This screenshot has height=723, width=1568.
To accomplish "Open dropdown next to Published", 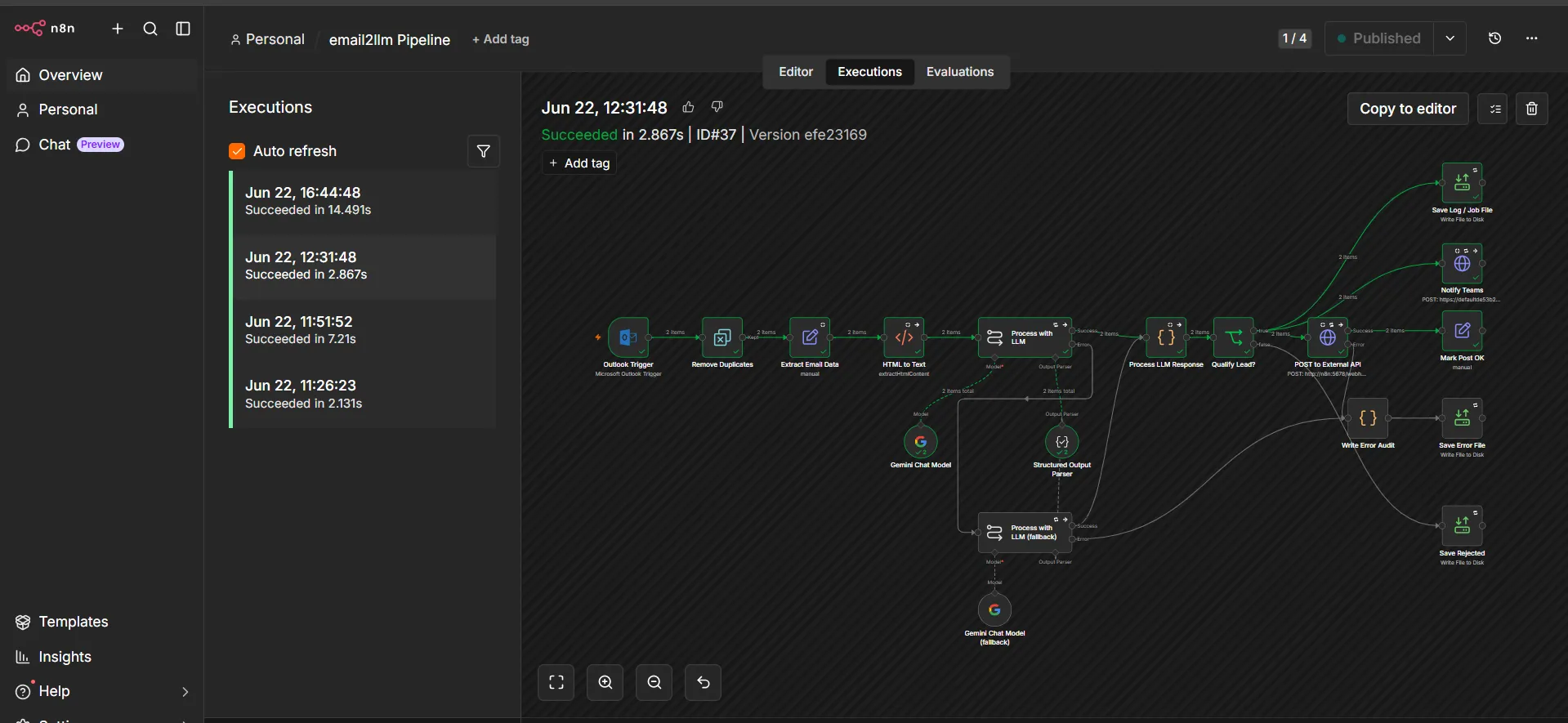I will point(1450,38).
